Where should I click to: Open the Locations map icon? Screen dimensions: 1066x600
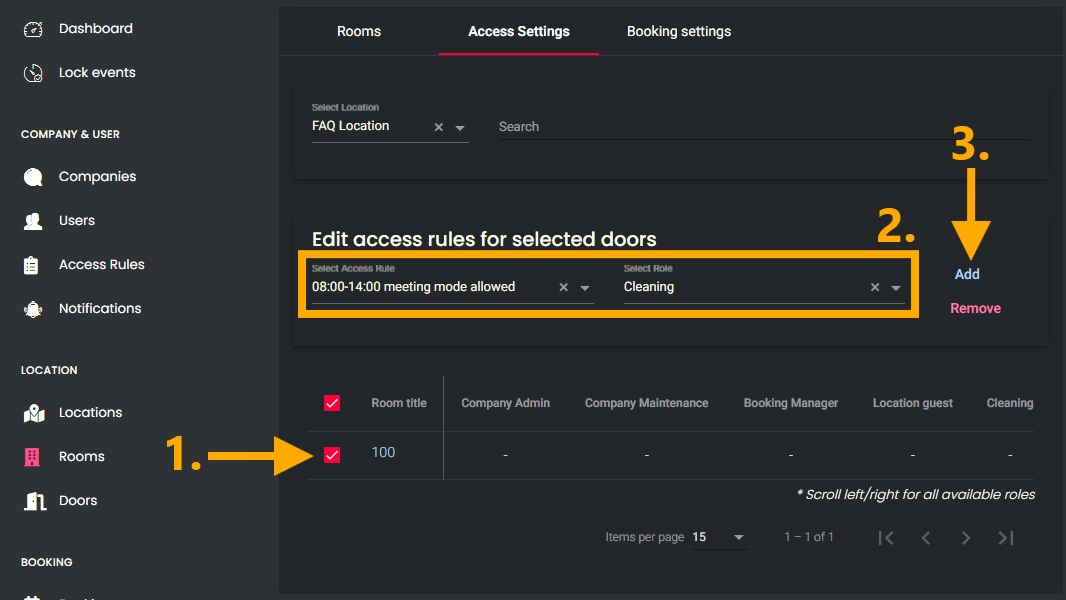click(x=33, y=413)
